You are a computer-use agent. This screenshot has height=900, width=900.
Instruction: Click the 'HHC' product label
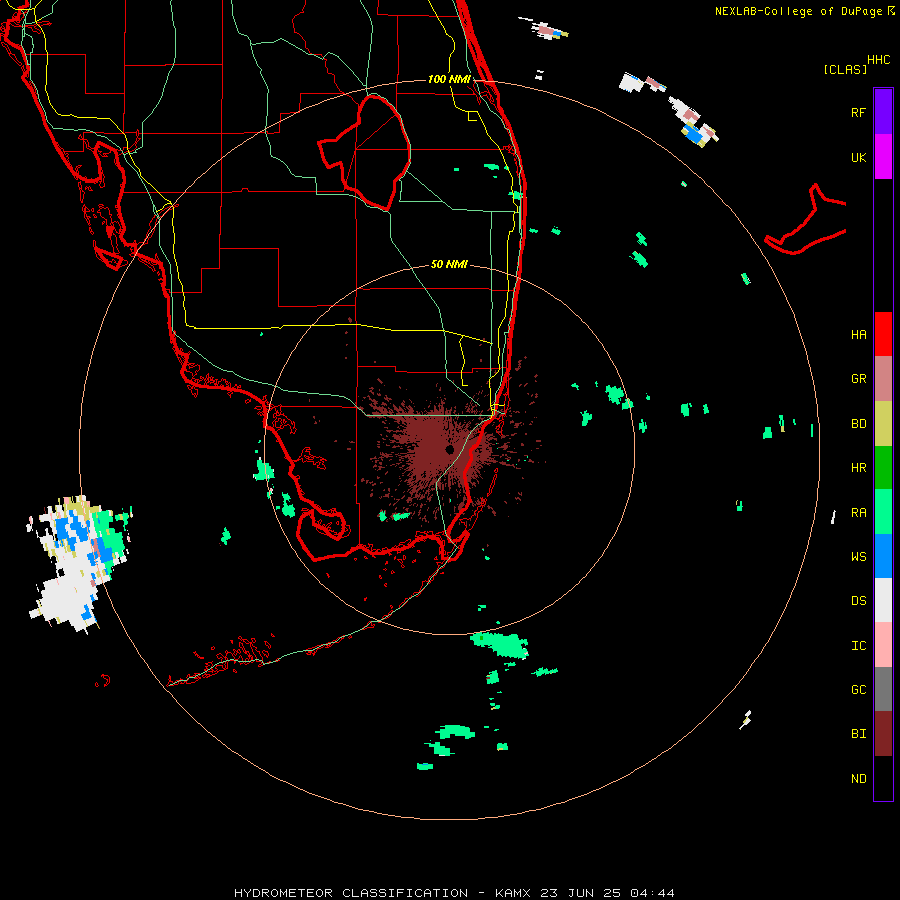click(x=878, y=60)
